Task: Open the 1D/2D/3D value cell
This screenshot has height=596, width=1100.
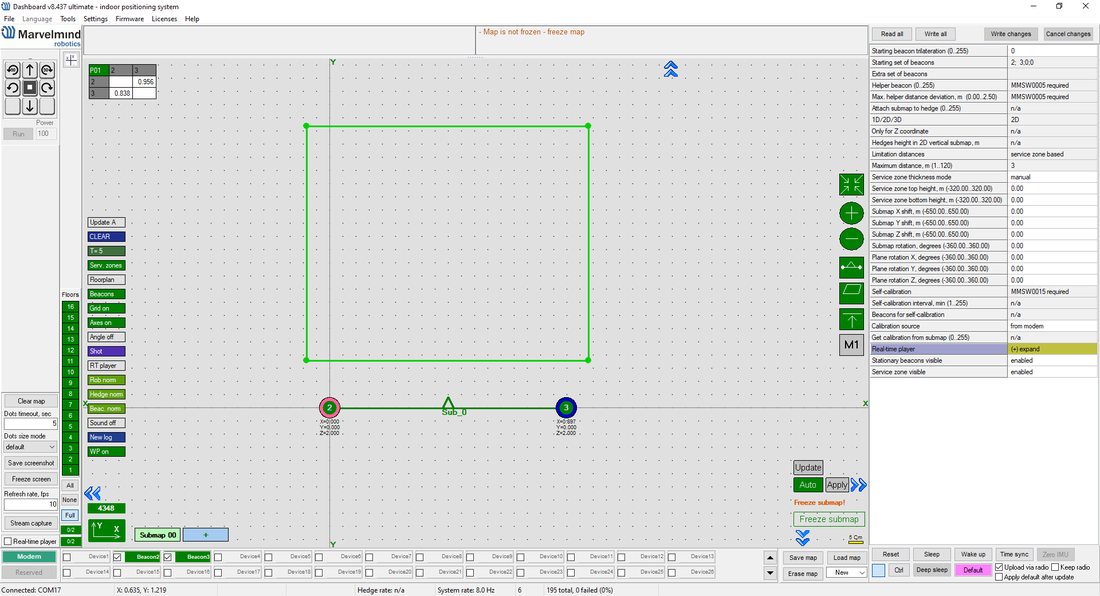Action: pos(1052,120)
